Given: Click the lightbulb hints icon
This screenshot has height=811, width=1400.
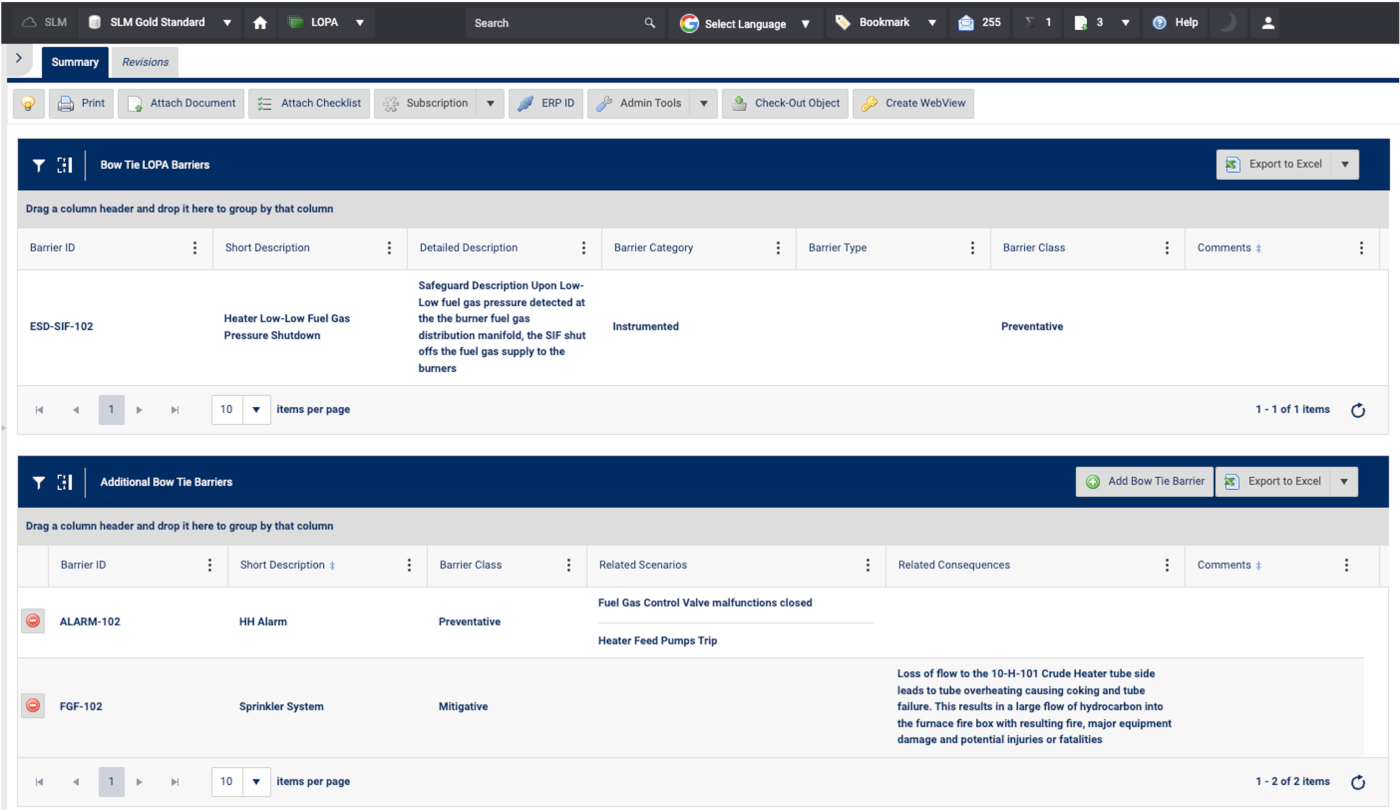Looking at the screenshot, I should pos(29,103).
